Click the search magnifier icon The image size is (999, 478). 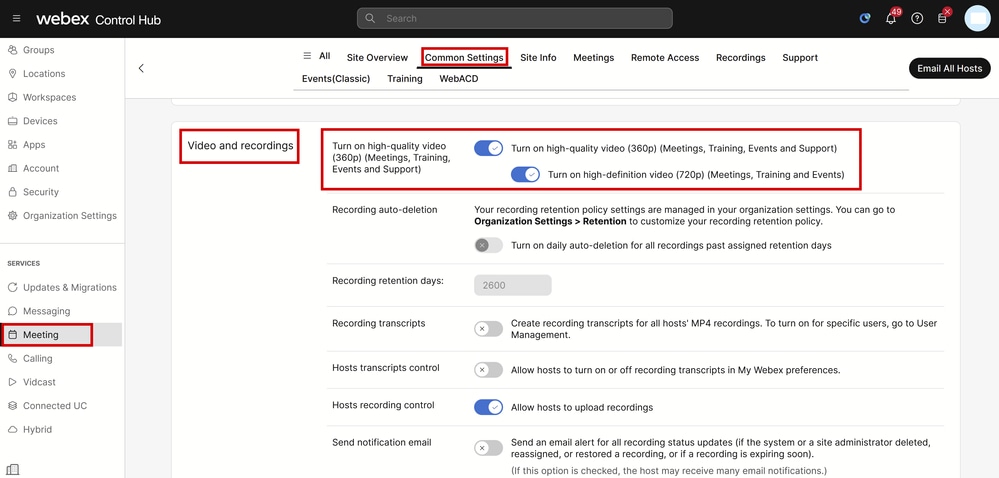tap(370, 18)
